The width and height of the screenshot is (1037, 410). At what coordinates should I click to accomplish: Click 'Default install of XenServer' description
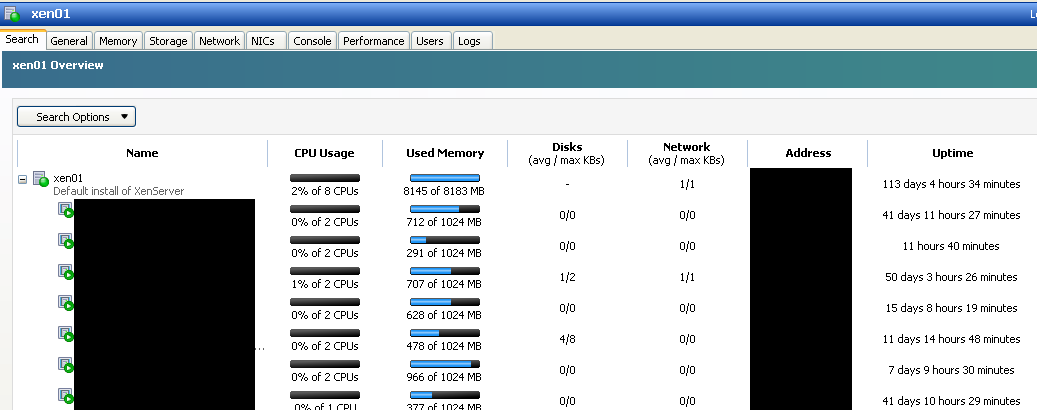[118, 191]
